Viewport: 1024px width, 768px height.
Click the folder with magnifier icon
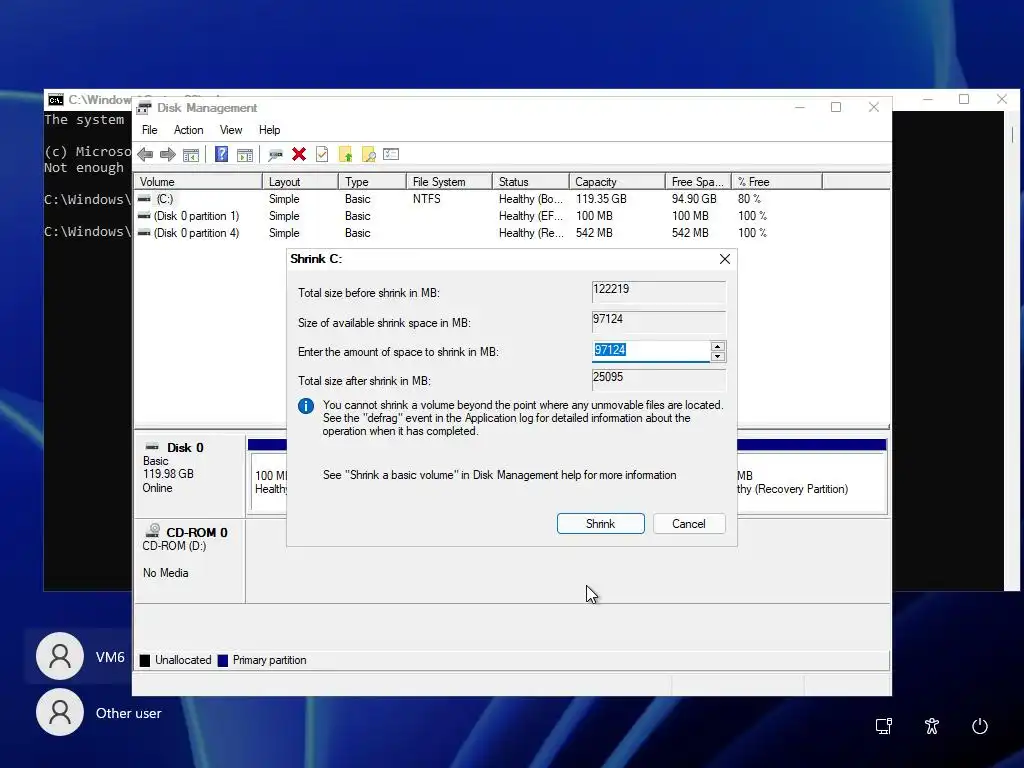pos(368,154)
